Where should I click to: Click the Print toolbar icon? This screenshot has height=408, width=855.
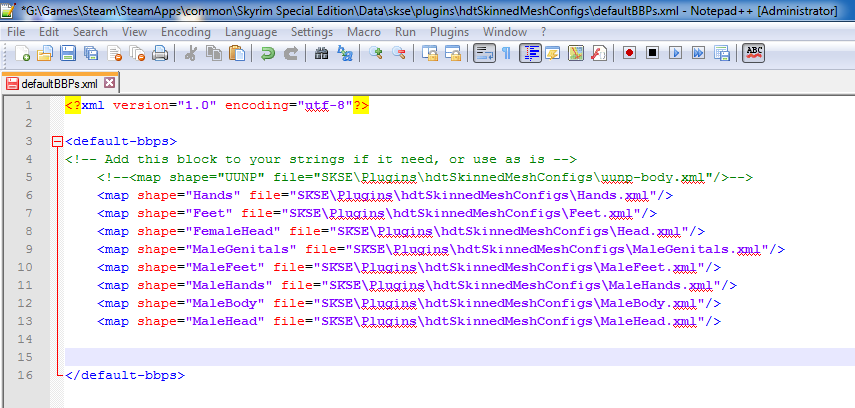(x=160, y=53)
